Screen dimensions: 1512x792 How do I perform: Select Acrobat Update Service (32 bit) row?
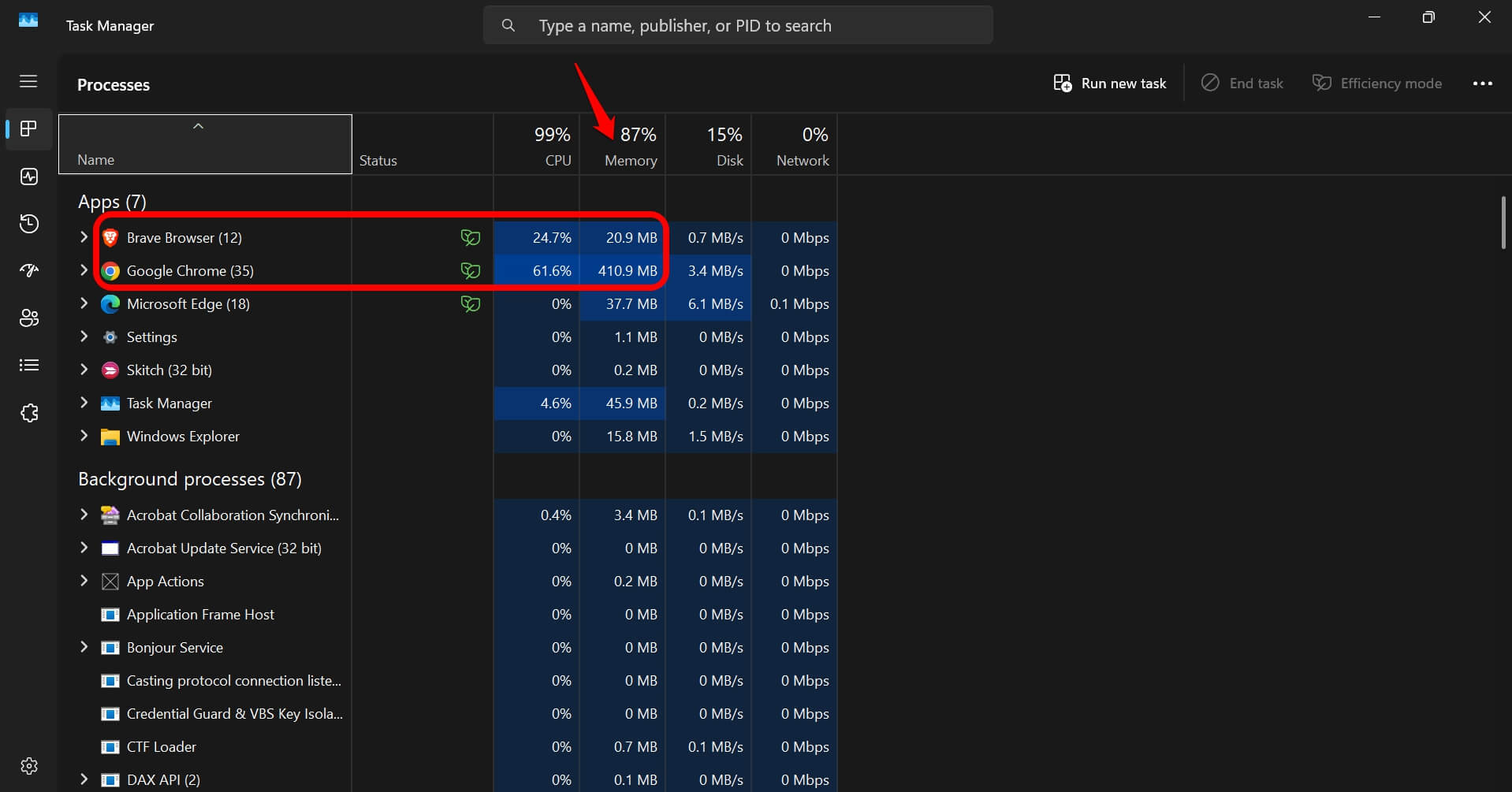[448, 548]
